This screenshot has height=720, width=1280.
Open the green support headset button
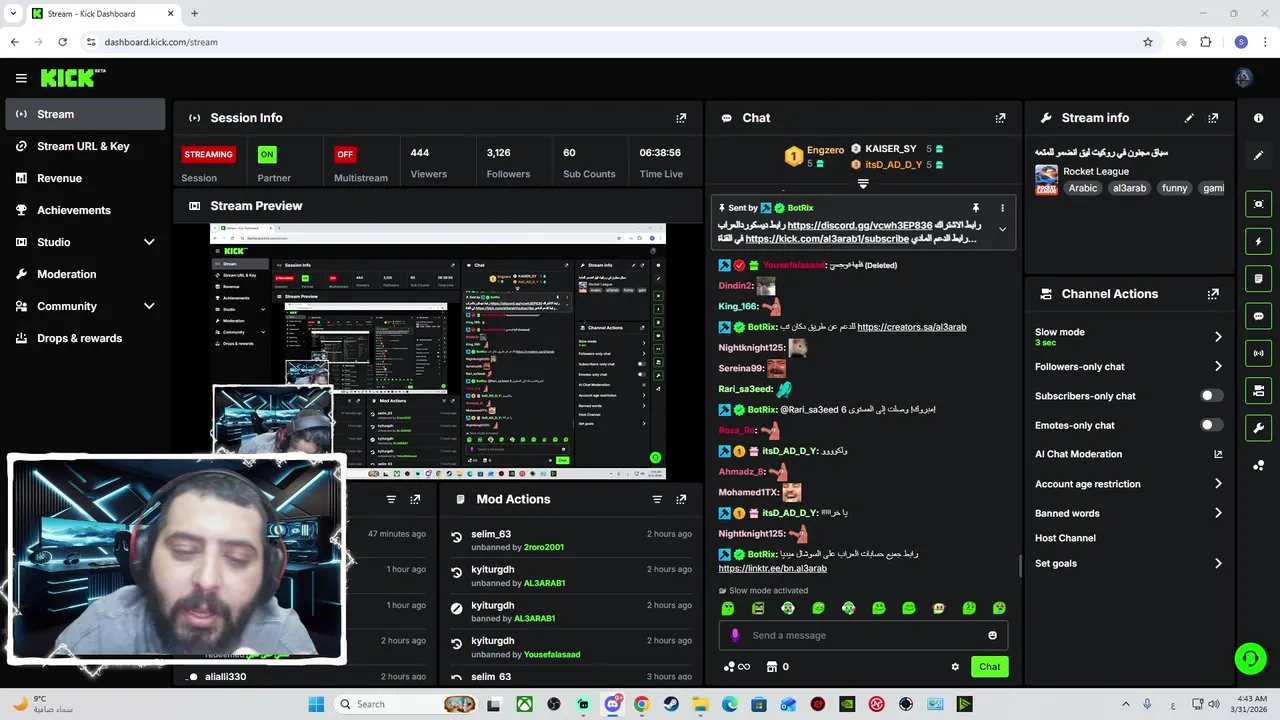tap(1250, 658)
